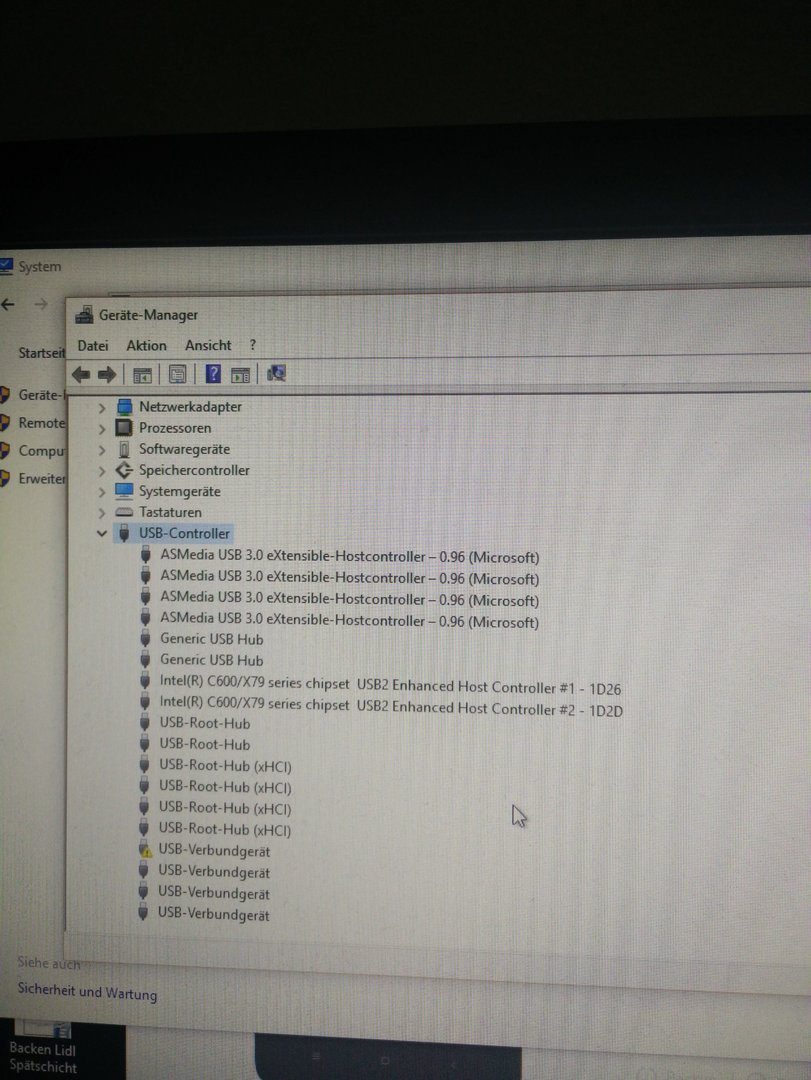Expand the Speichercontroller node
The height and width of the screenshot is (1080, 811).
[x=102, y=471]
